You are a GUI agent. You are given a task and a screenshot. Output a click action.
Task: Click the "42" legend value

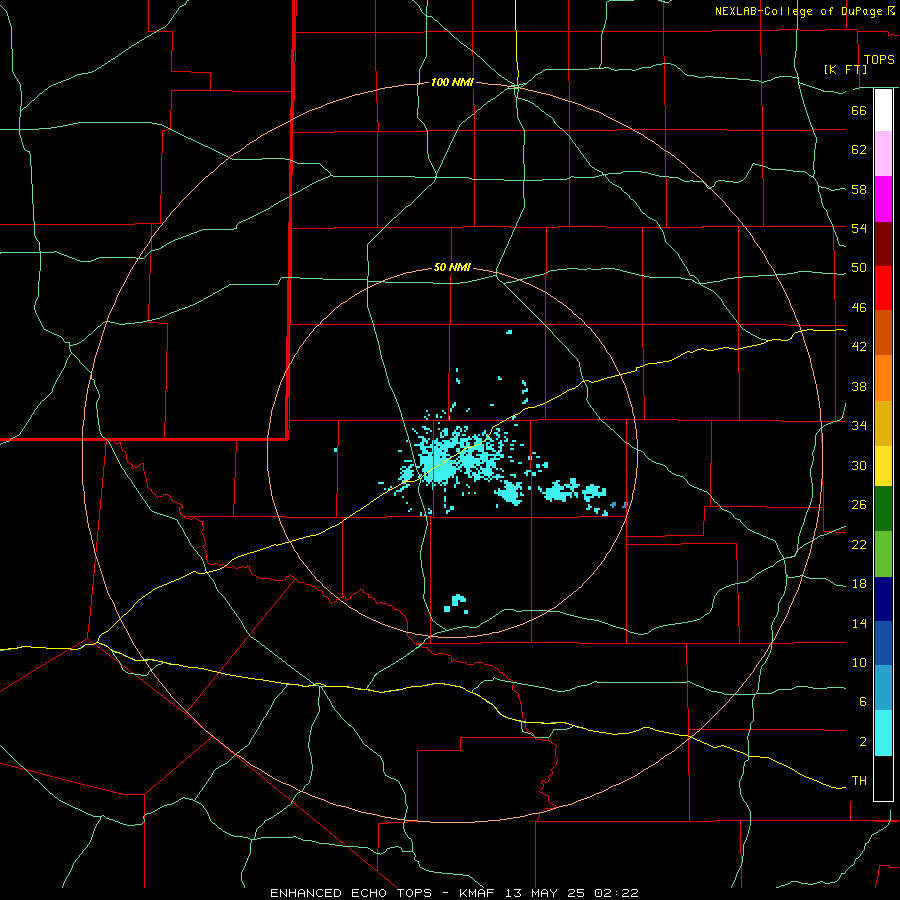tap(859, 347)
